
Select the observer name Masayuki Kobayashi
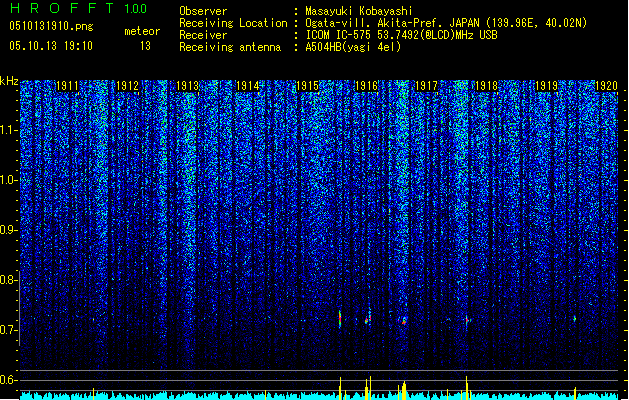pyautogui.click(x=359, y=11)
